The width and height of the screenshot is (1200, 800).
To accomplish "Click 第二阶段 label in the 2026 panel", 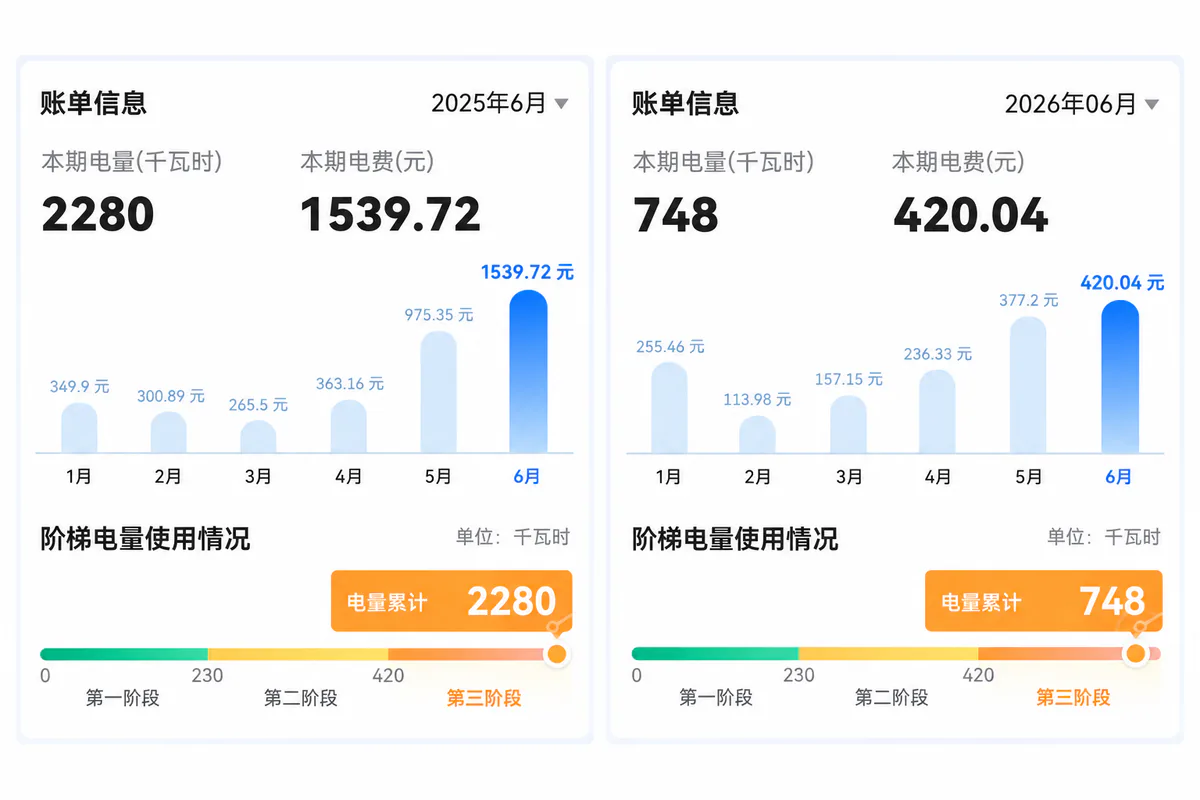I will point(891,698).
